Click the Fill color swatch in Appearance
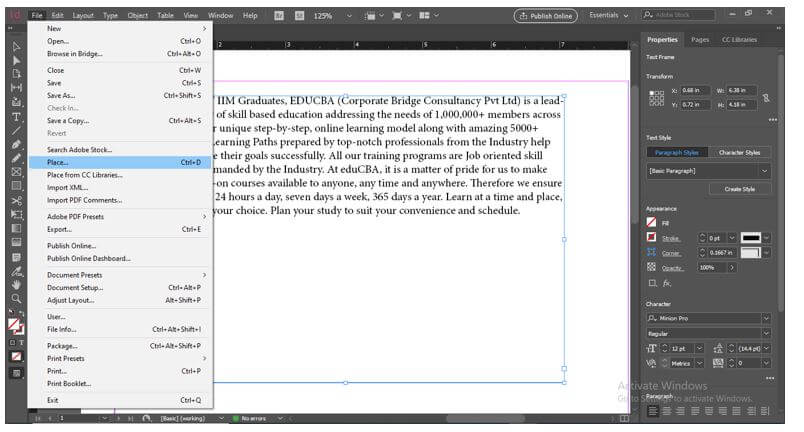 point(651,222)
